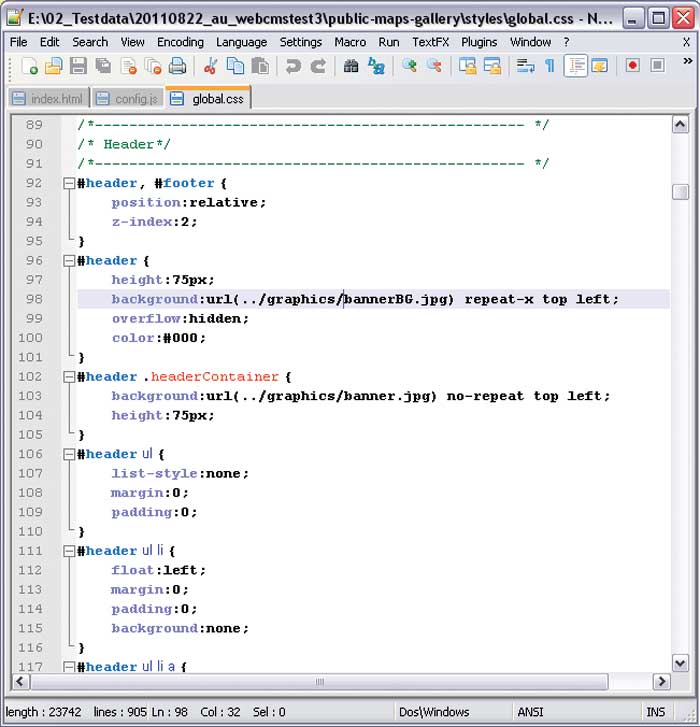700x727 pixels.
Task: Click the user-defined language dialog icon
Action: click(599, 66)
